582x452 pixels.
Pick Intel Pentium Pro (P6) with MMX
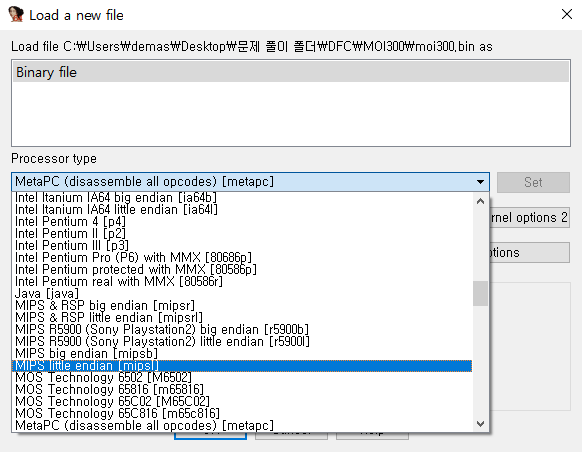click(243, 257)
